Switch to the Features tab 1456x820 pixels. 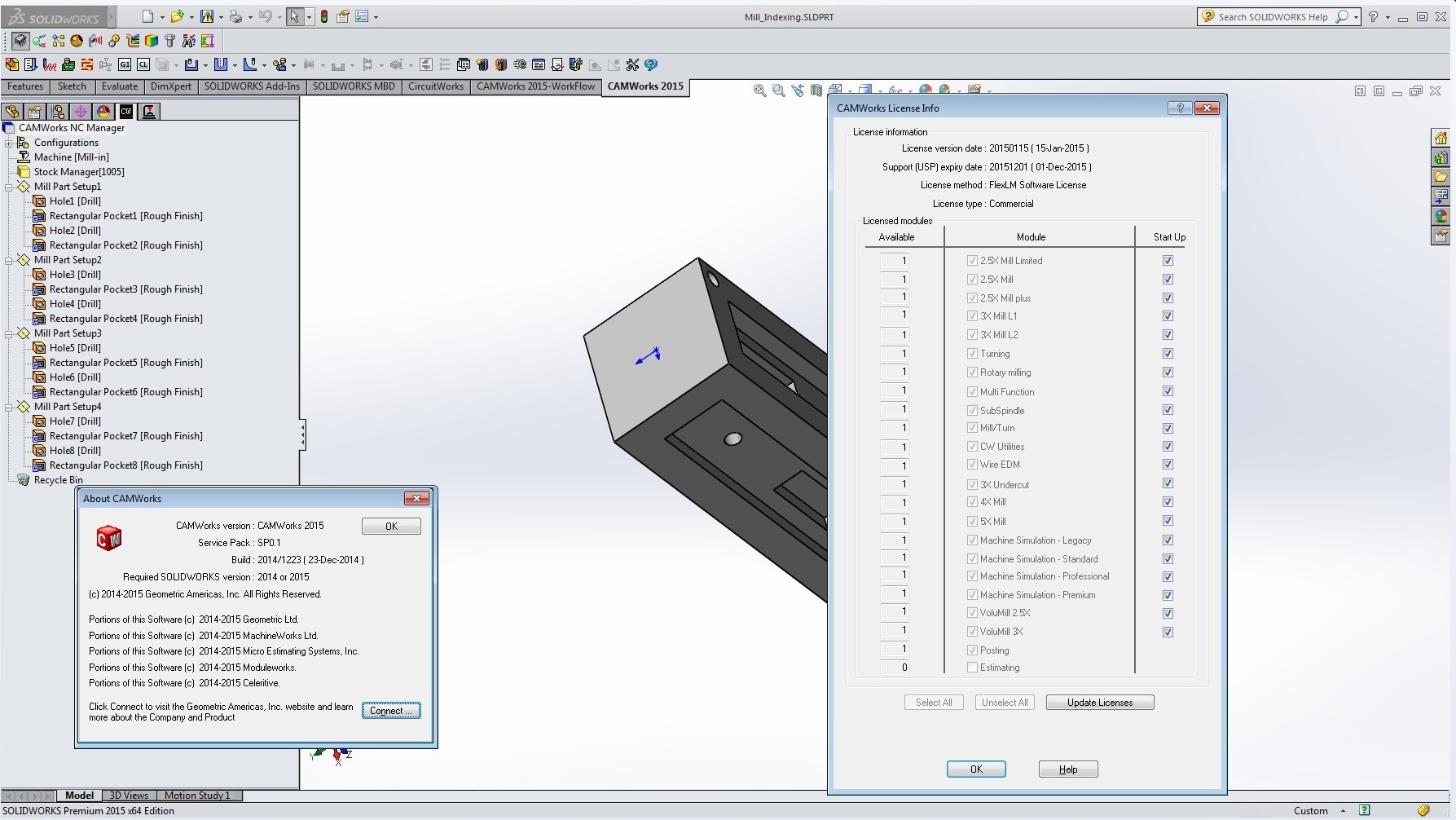[25, 86]
